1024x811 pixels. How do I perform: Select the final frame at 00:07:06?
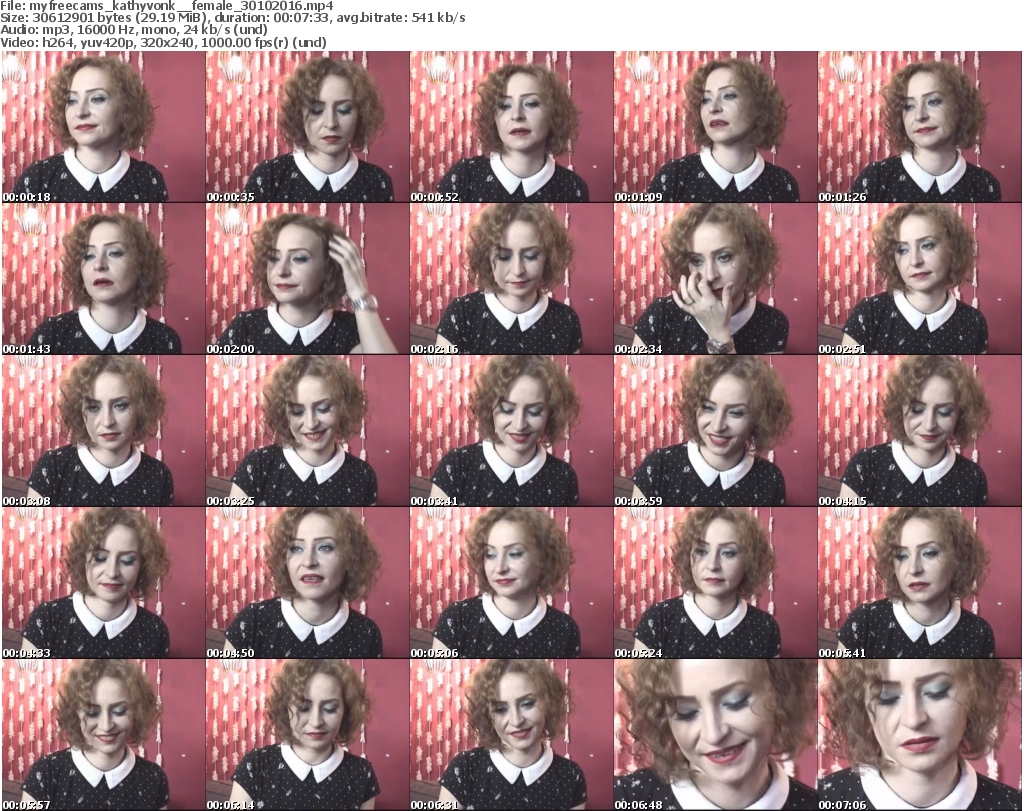[x=919, y=735]
